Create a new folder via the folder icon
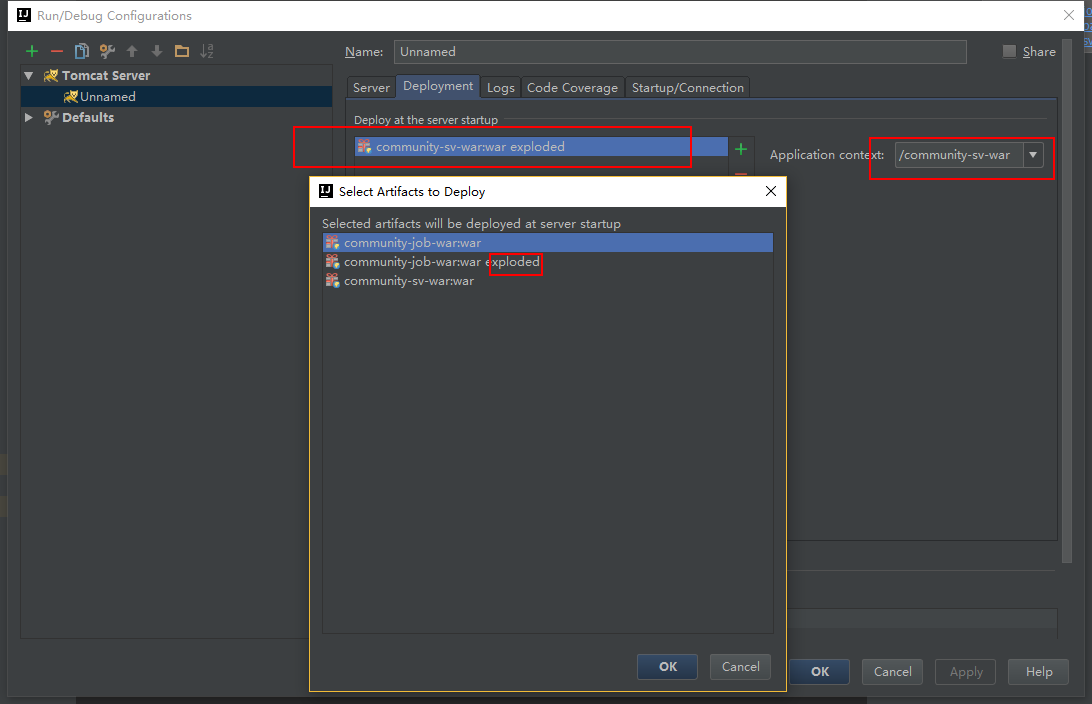1092x704 pixels. tap(182, 52)
